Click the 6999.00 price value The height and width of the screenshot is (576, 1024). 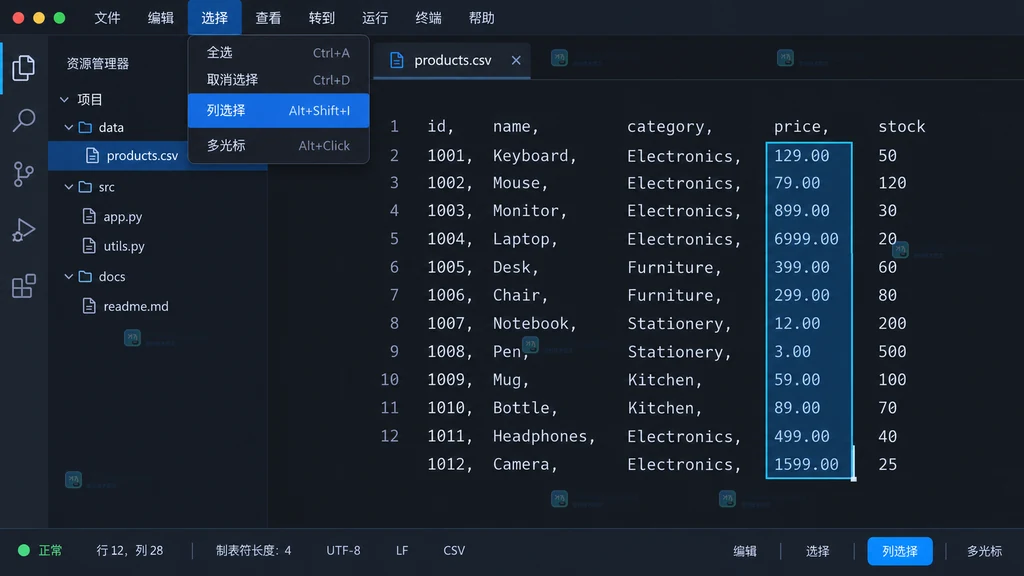coord(806,239)
